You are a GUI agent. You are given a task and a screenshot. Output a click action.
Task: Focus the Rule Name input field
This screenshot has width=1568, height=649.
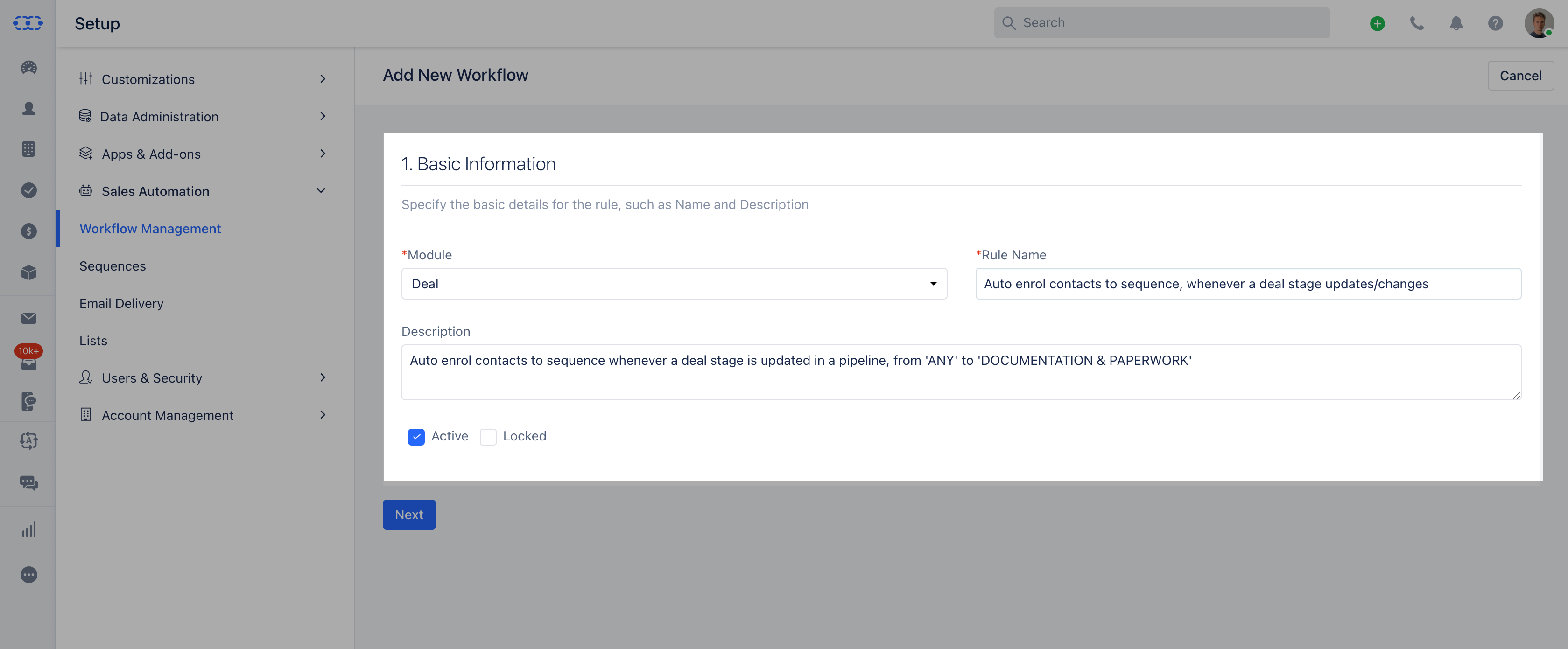[x=1248, y=284]
